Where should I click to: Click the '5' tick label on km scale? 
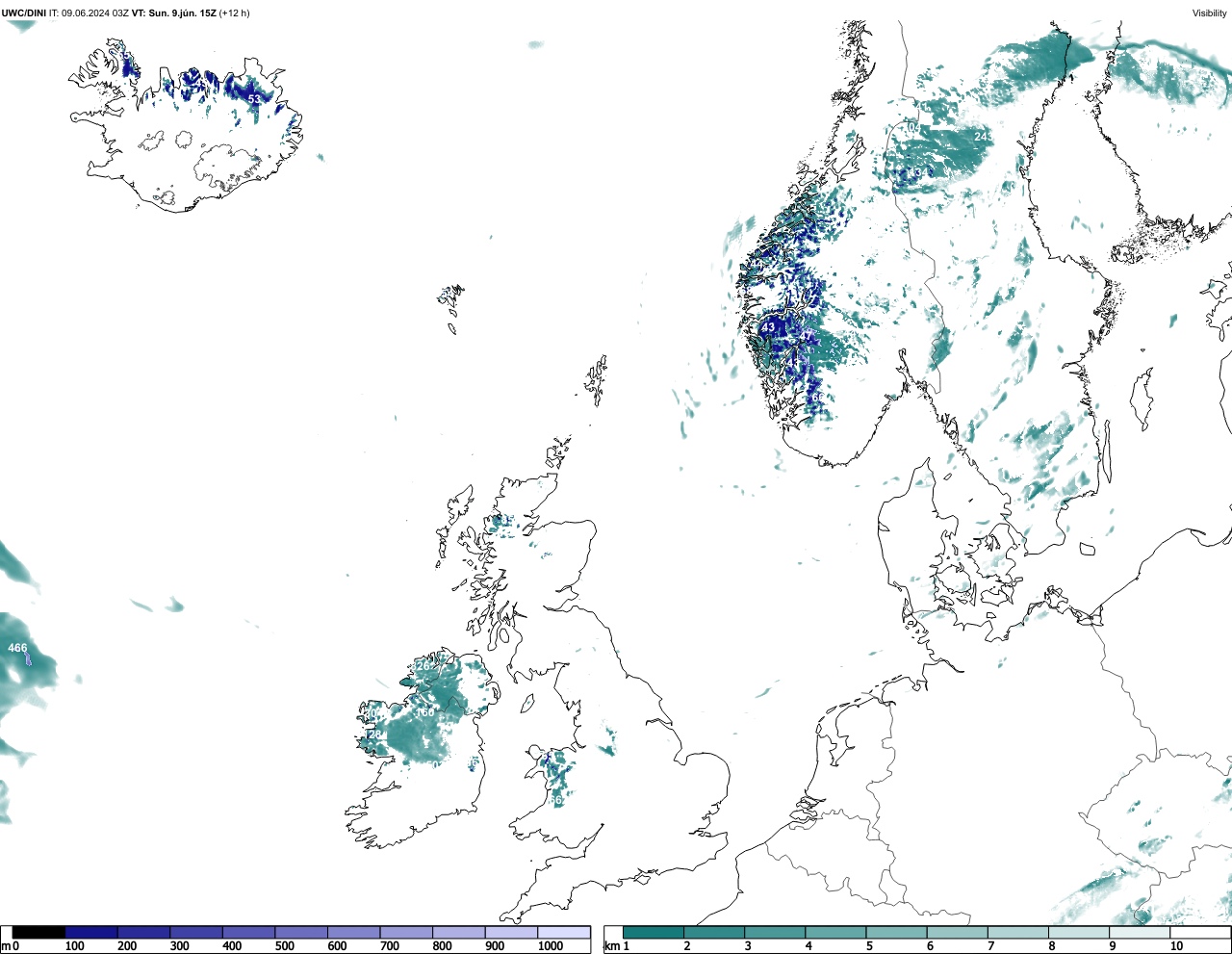pyautogui.click(x=869, y=946)
